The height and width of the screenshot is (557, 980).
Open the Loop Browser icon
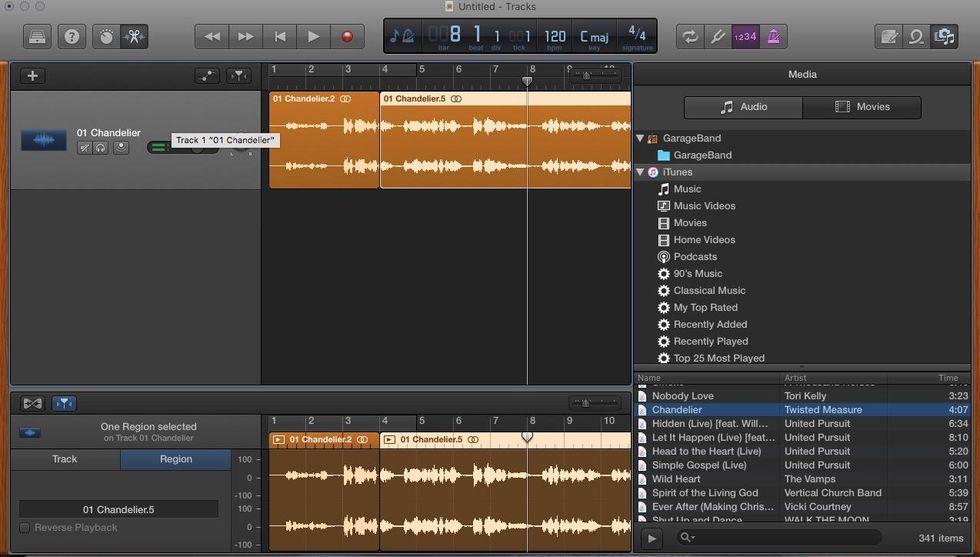click(x=914, y=37)
